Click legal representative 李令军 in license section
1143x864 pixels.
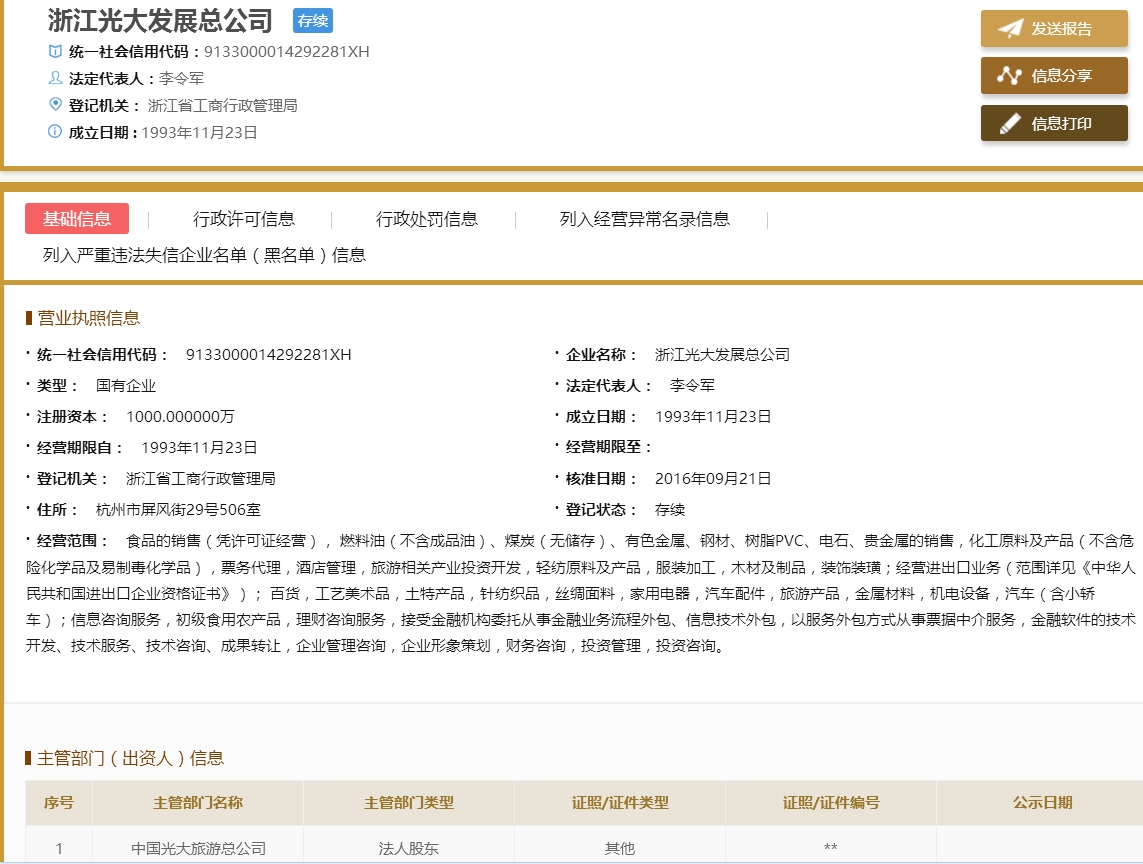point(692,386)
